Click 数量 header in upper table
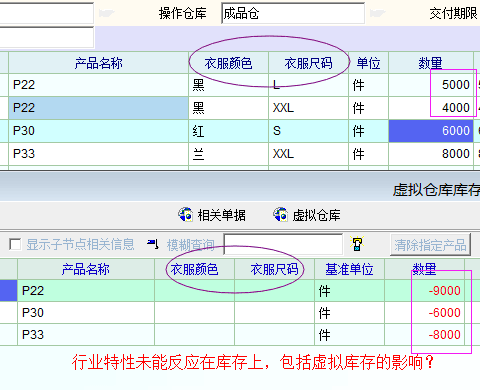This screenshot has width=480, height=390. [431, 63]
